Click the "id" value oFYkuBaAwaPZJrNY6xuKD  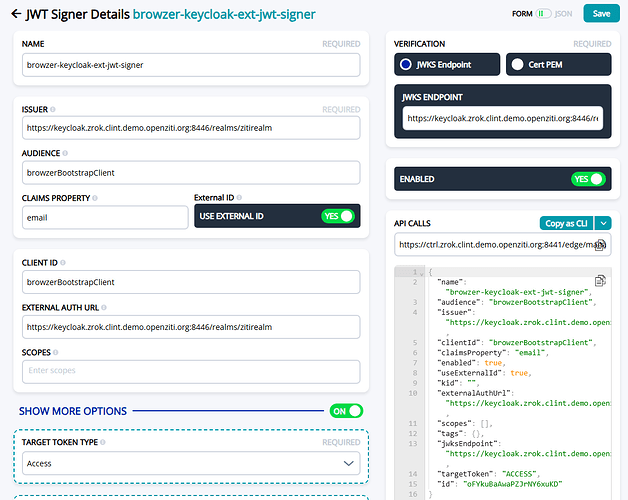pyautogui.click(x=512, y=484)
